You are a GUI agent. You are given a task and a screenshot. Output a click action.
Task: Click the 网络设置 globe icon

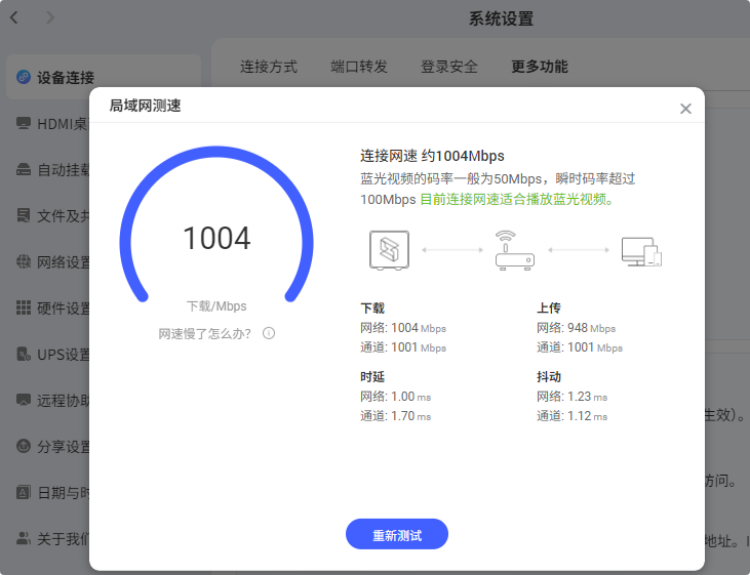pyautogui.click(x=23, y=262)
